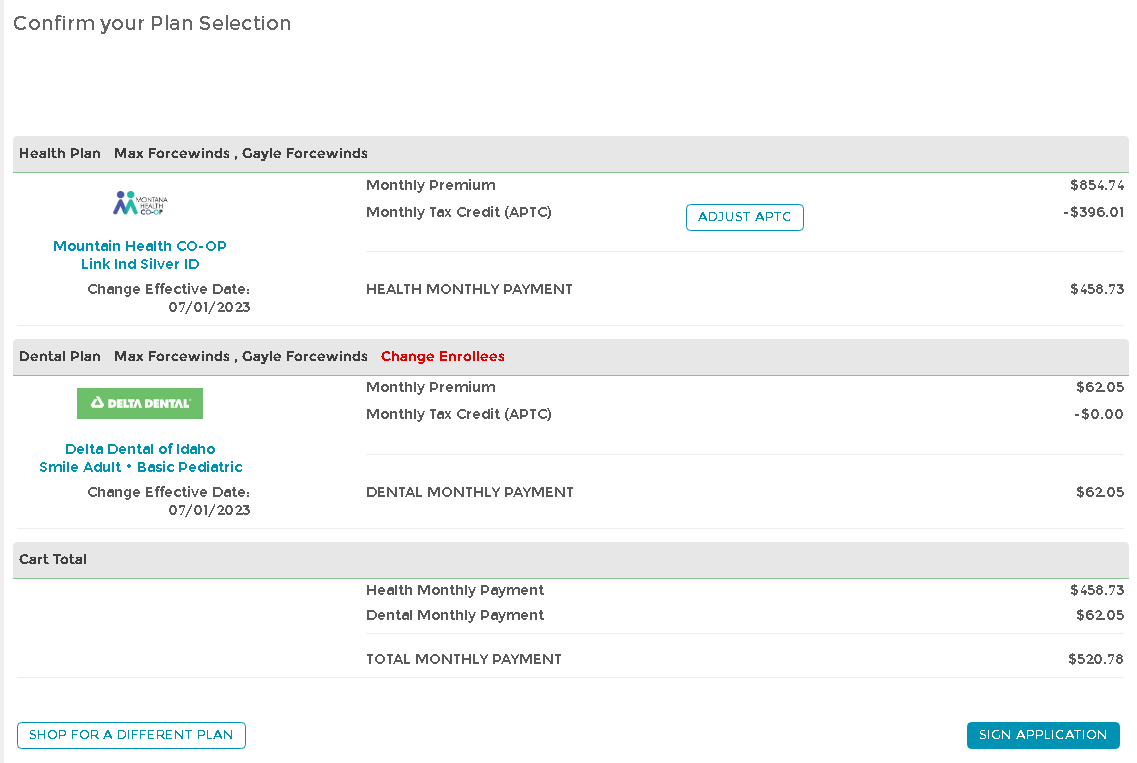1137x763 pixels.
Task: Click Shop for a Different Plan button
Action: click(x=131, y=735)
